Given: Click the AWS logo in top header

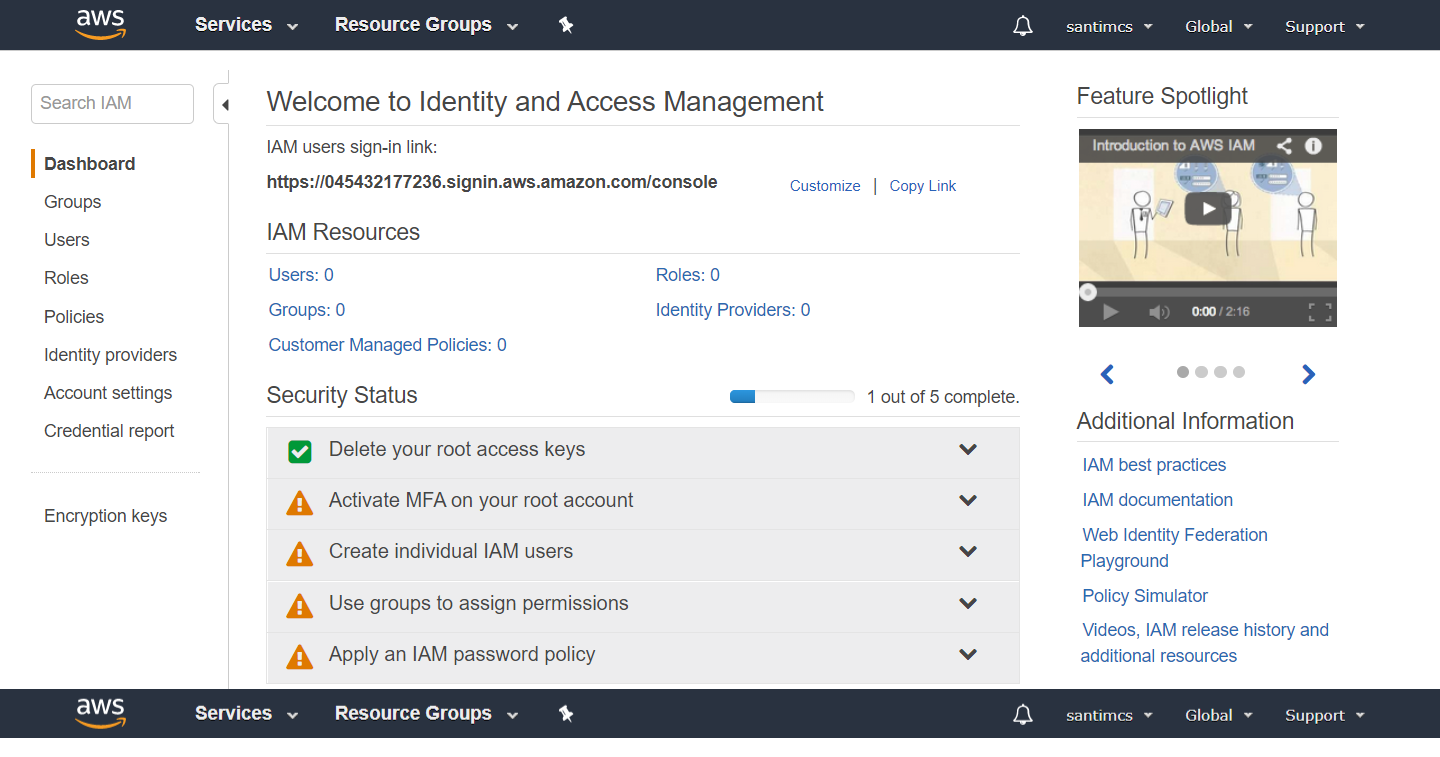Looking at the screenshot, I should 101,25.
